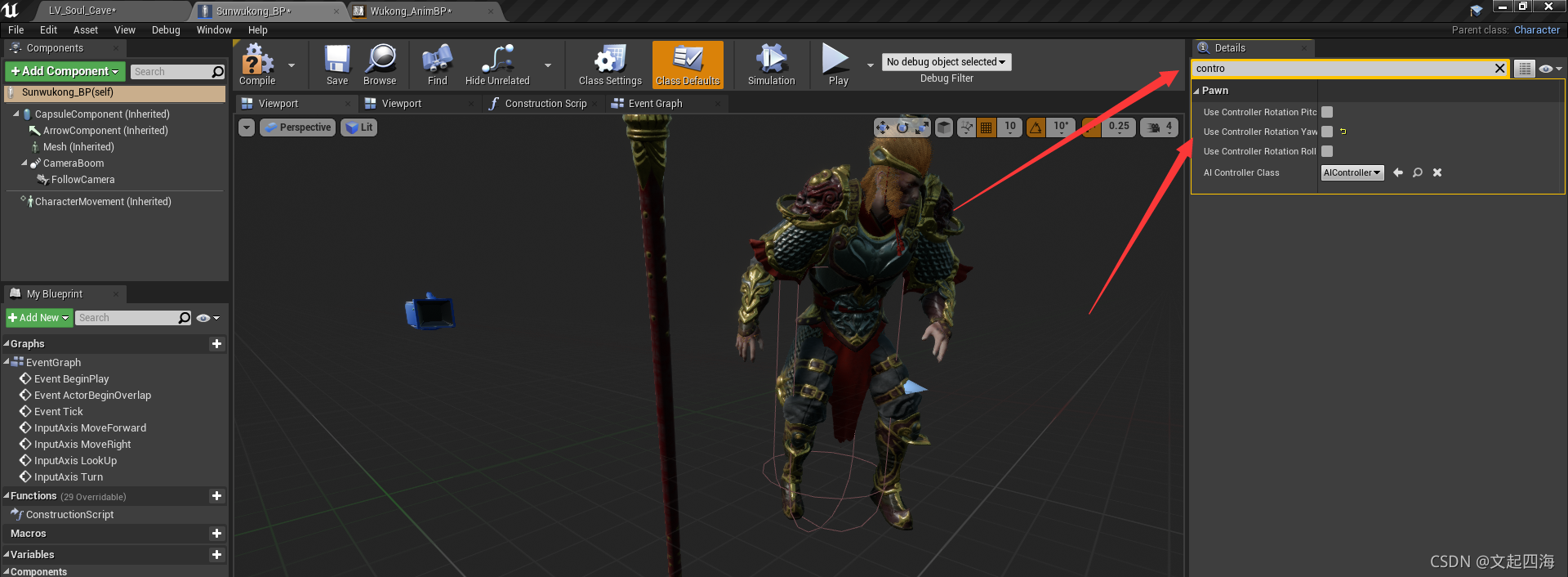Viewport: 1568px width, 577px height.
Task: Open Details property matrix grid icon
Action: pyautogui.click(x=1525, y=69)
